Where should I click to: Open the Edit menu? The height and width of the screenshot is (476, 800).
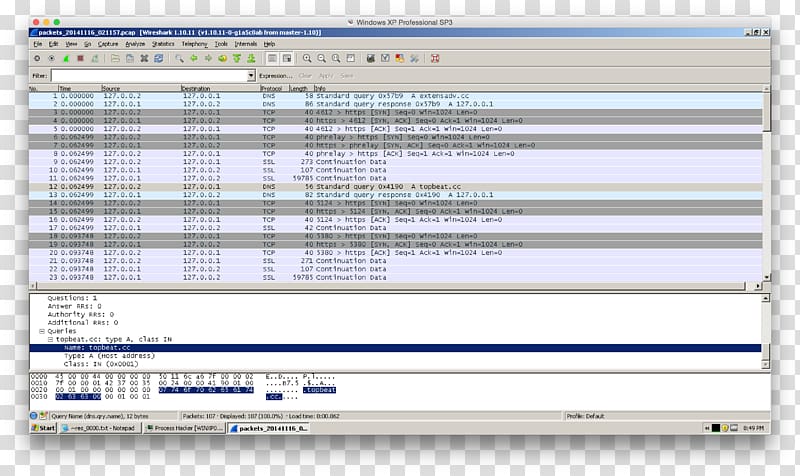click(x=54, y=44)
